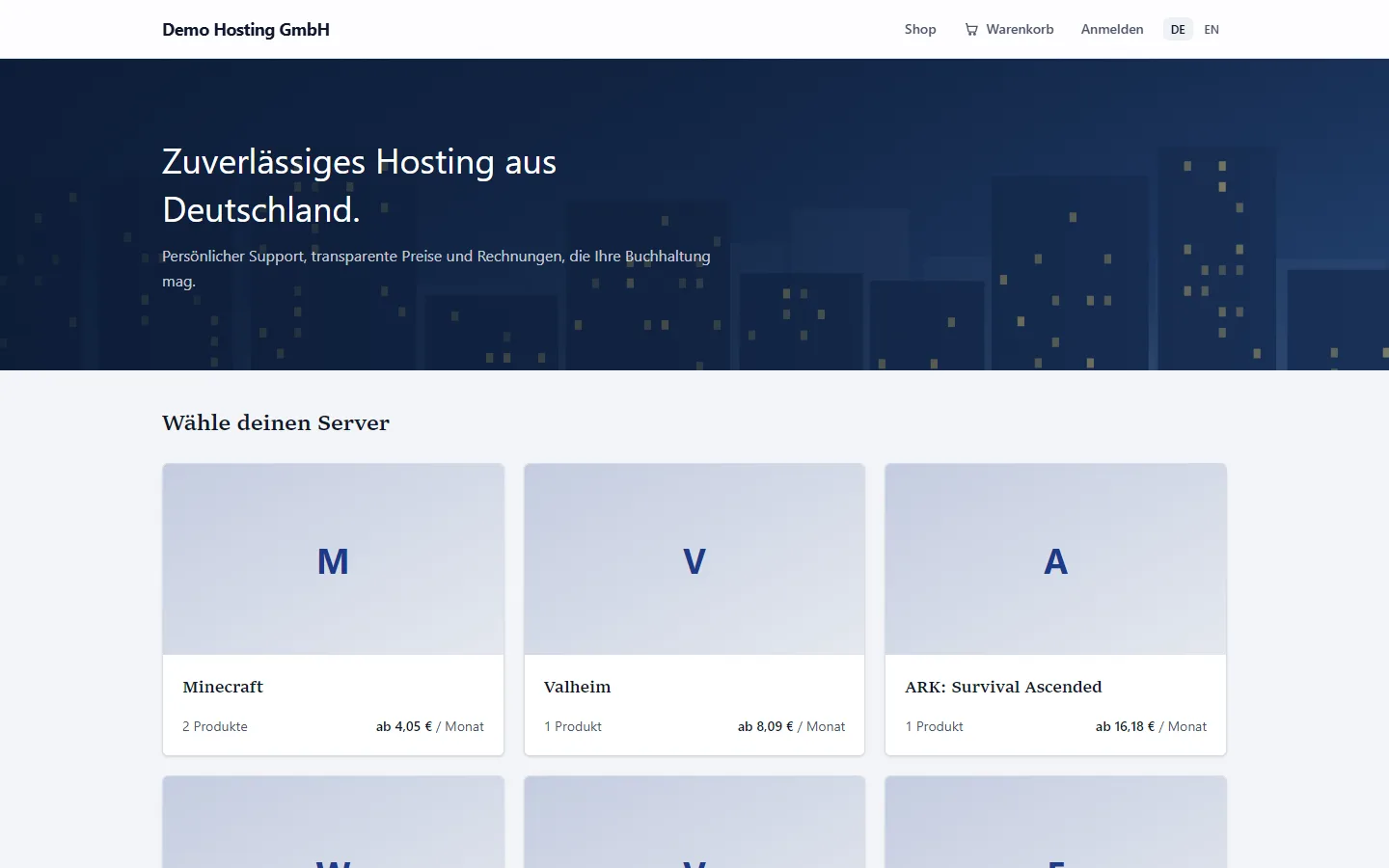Screen dimensions: 1389x868
Task: Click the Minecraft product title
Action: [x=223, y=687]
